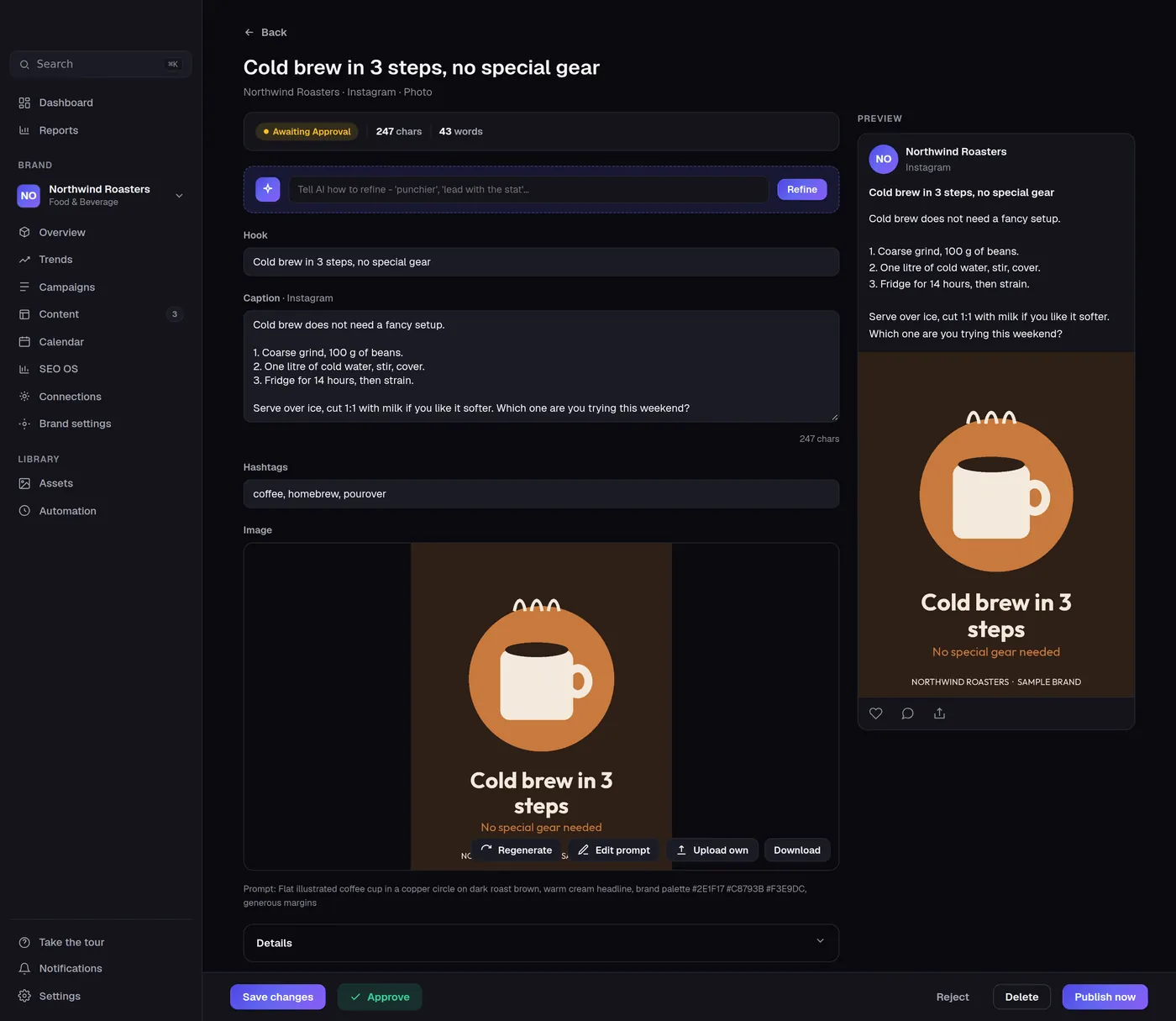Viewport: 1176px width, 1021px height.
Task: Click the preview post image thumbnail
Action: point(996,525)
